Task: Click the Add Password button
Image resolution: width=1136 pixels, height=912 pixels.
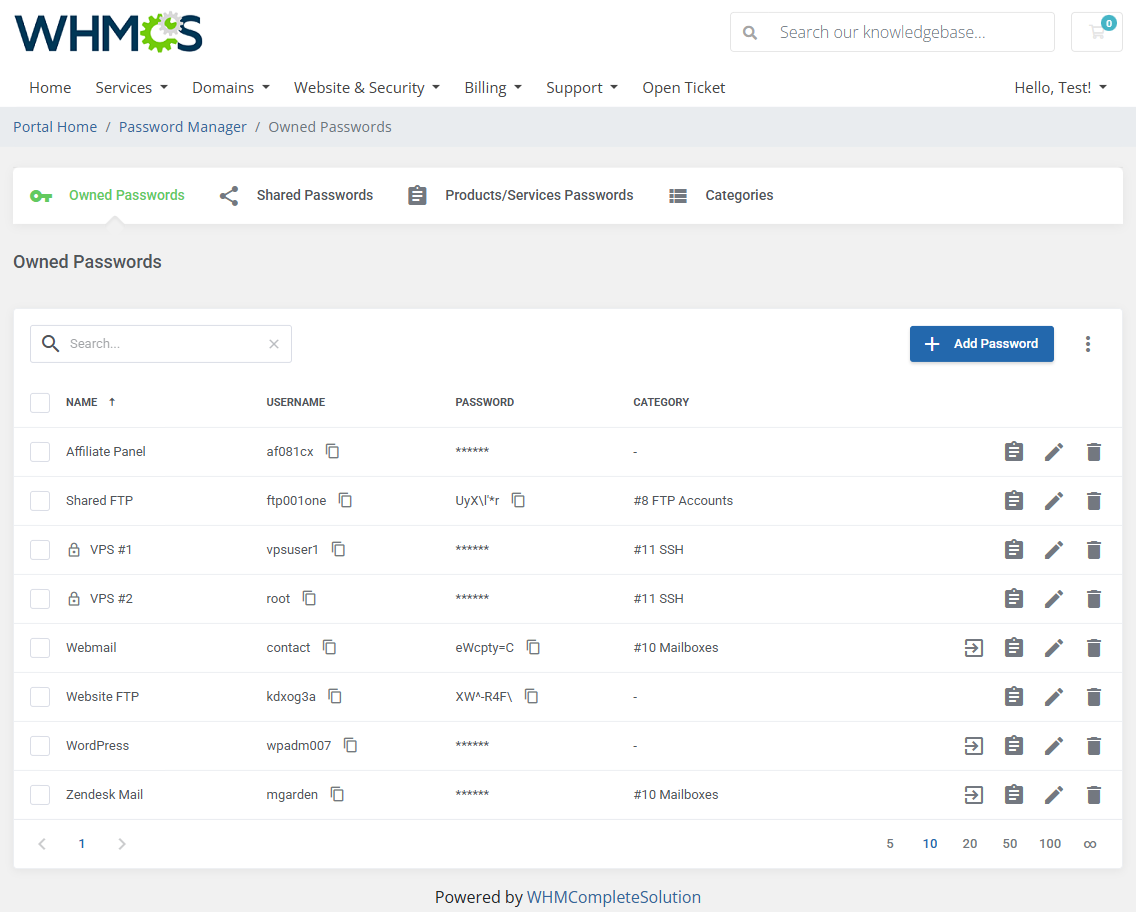Action: 981,344
